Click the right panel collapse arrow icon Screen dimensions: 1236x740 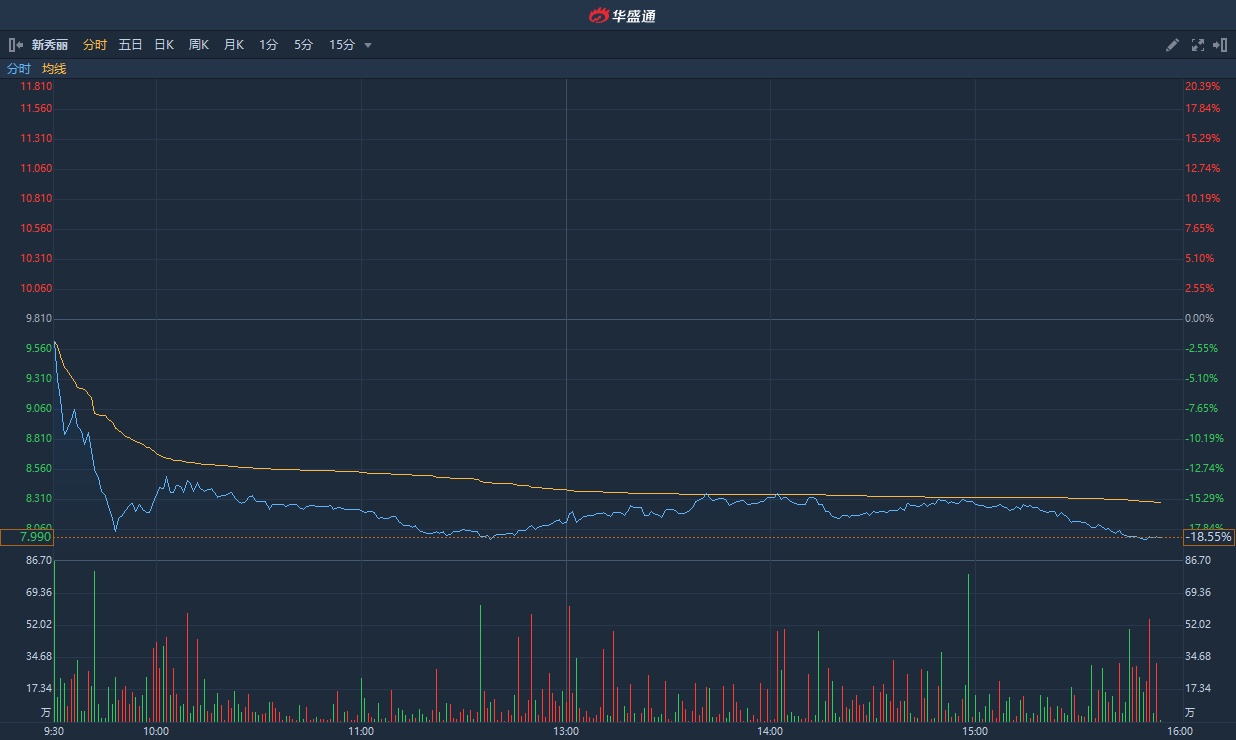1220,45
